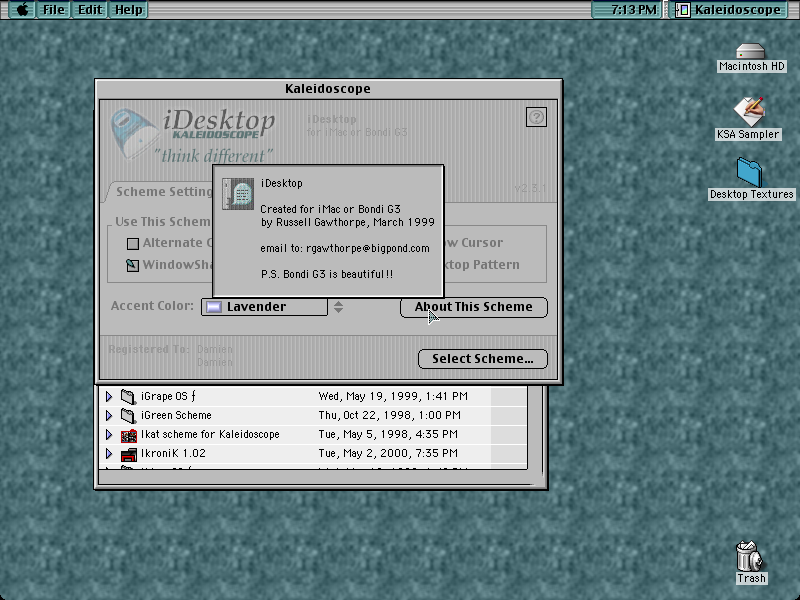Select the iGreen Scheme folder icon

(x=129, y=415)
